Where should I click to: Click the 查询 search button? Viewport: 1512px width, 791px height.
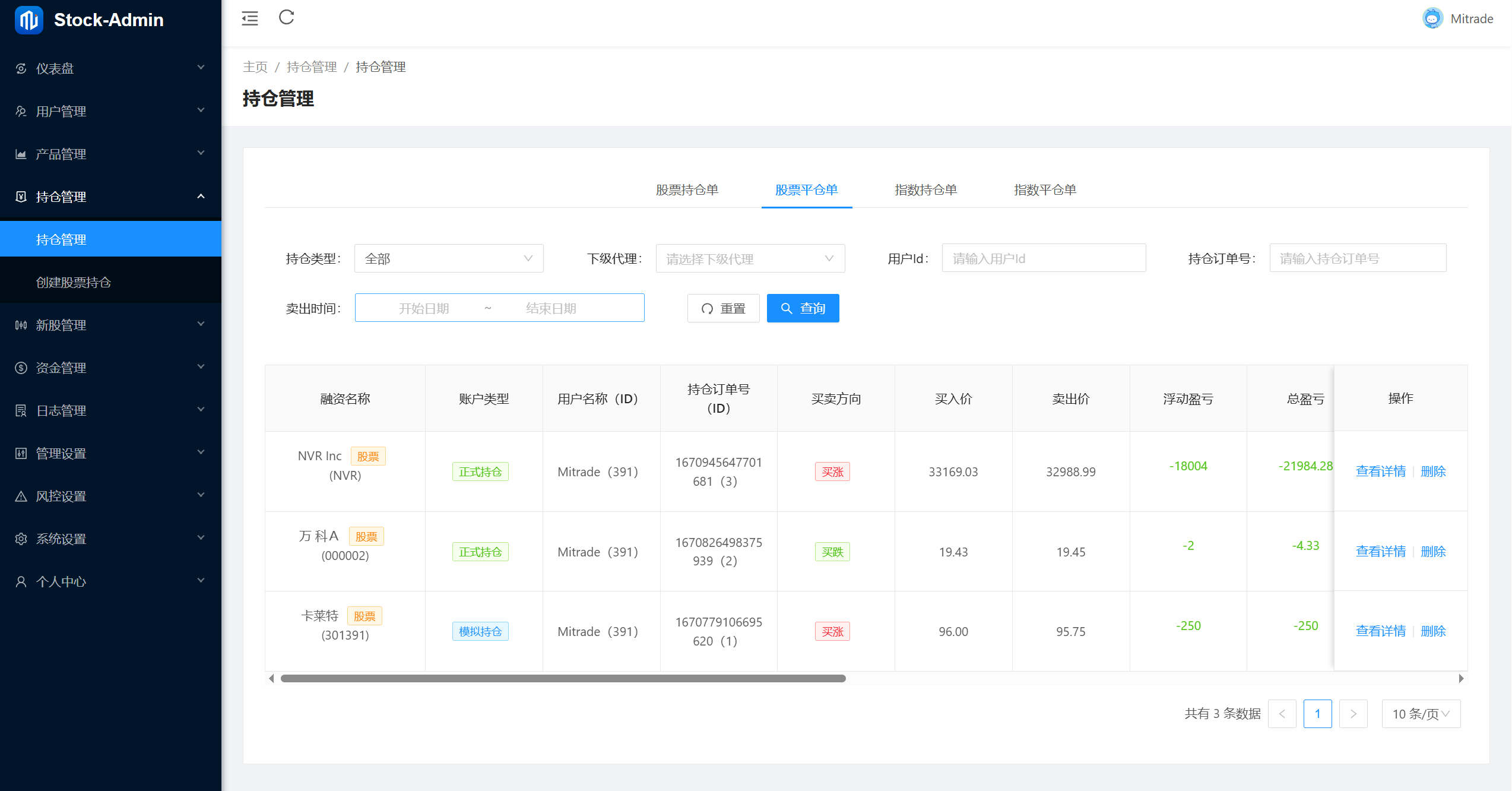point(803,308)
